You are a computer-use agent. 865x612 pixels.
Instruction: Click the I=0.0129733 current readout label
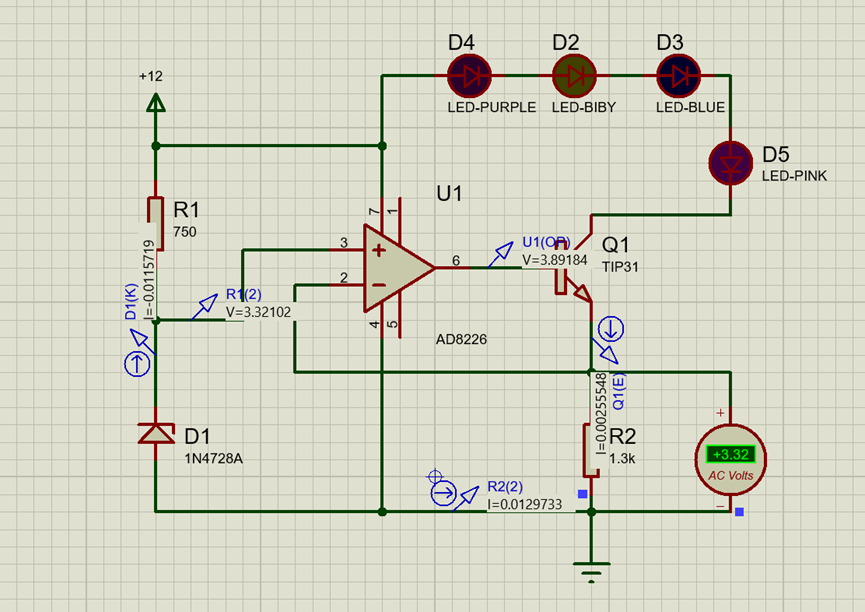coord(525,504)
